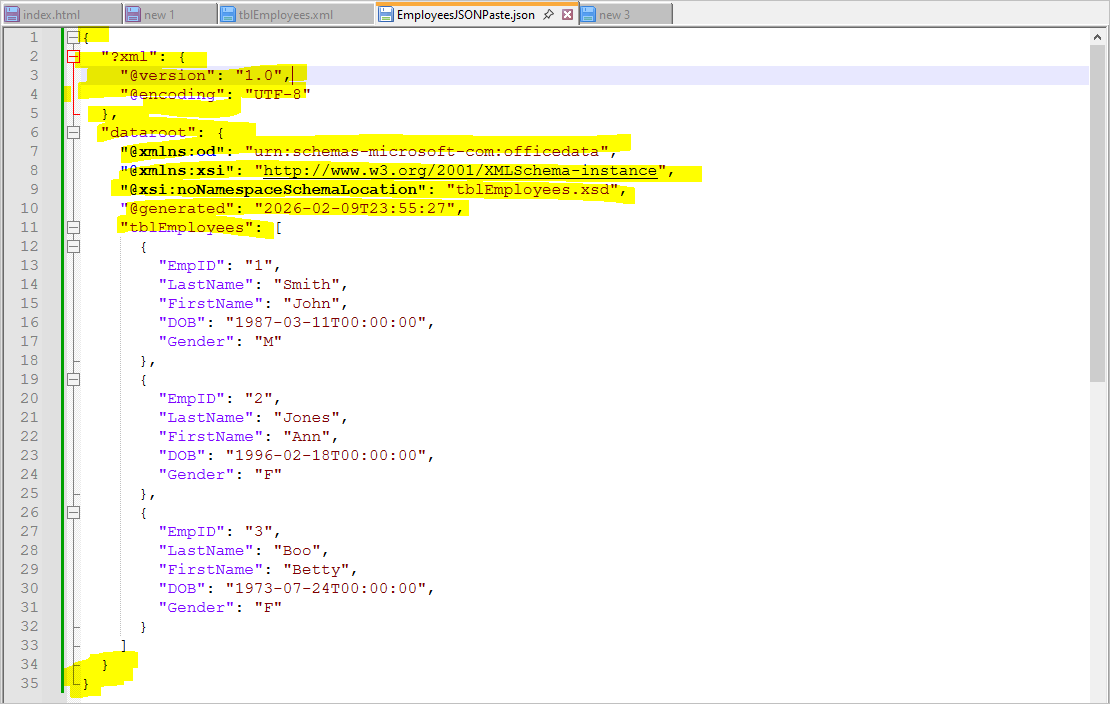This screenshot has height=704, width=1110.
Task: Pin the EmployeesJSONPaste.json tab
Action: [x=548, y=14]
